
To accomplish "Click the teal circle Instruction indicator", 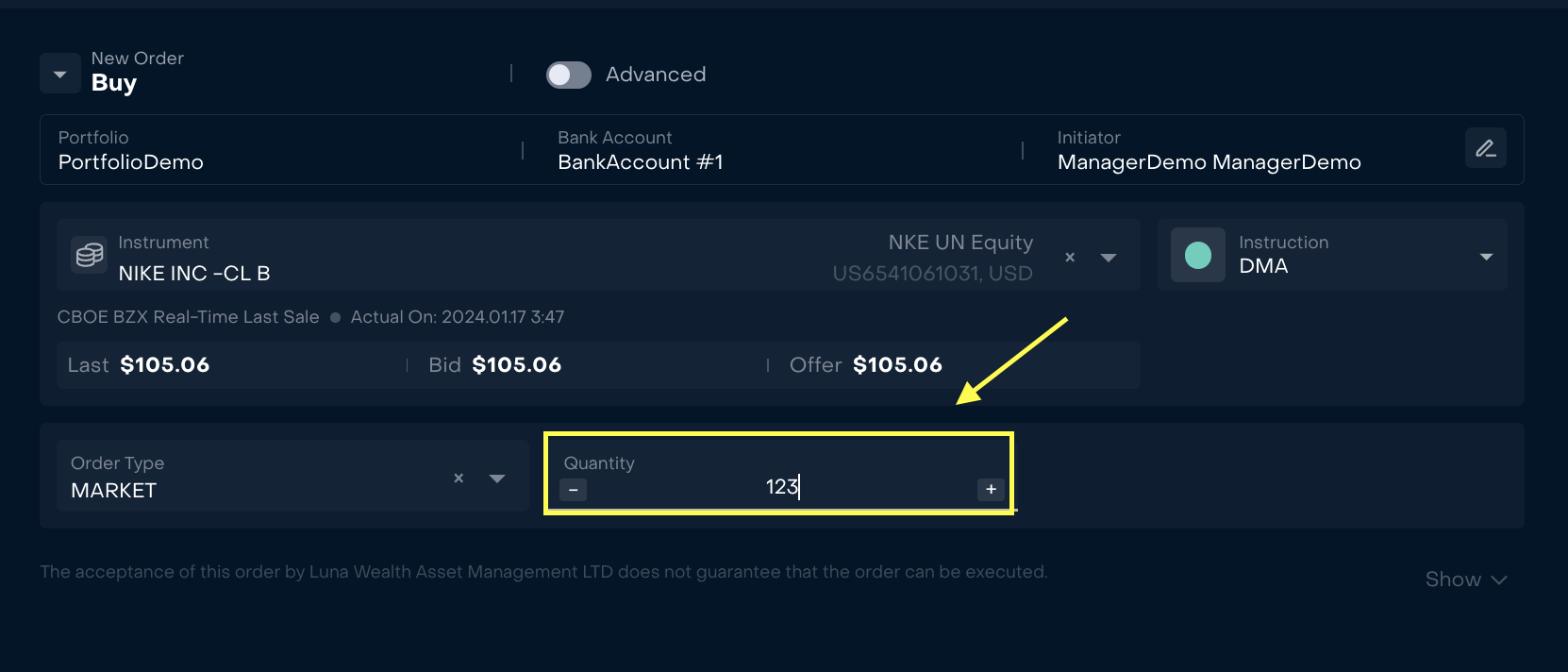I will pyautogui.click(x=1197, y=255).
